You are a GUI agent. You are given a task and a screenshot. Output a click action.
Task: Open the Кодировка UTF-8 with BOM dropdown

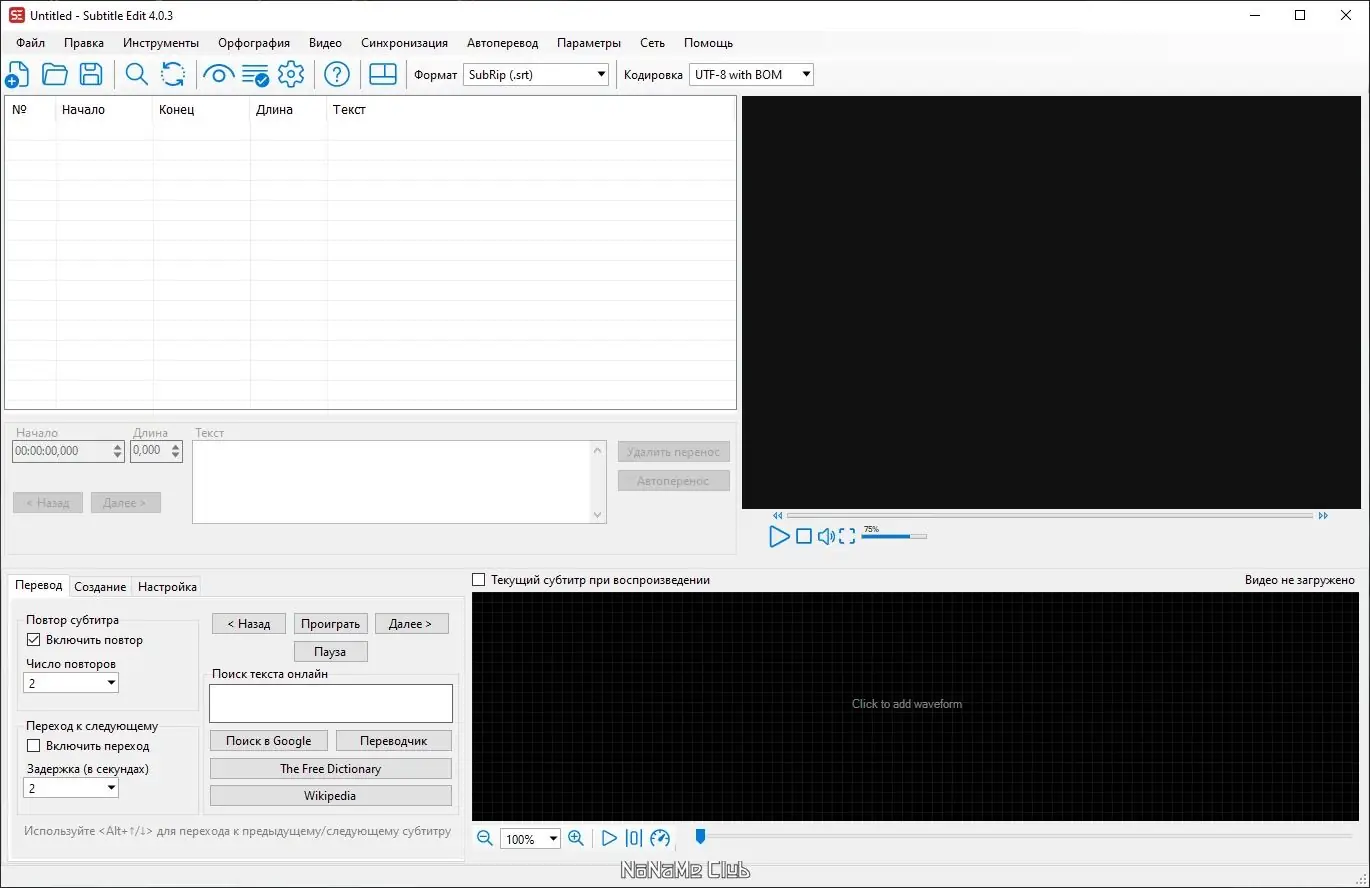[751, 75]
